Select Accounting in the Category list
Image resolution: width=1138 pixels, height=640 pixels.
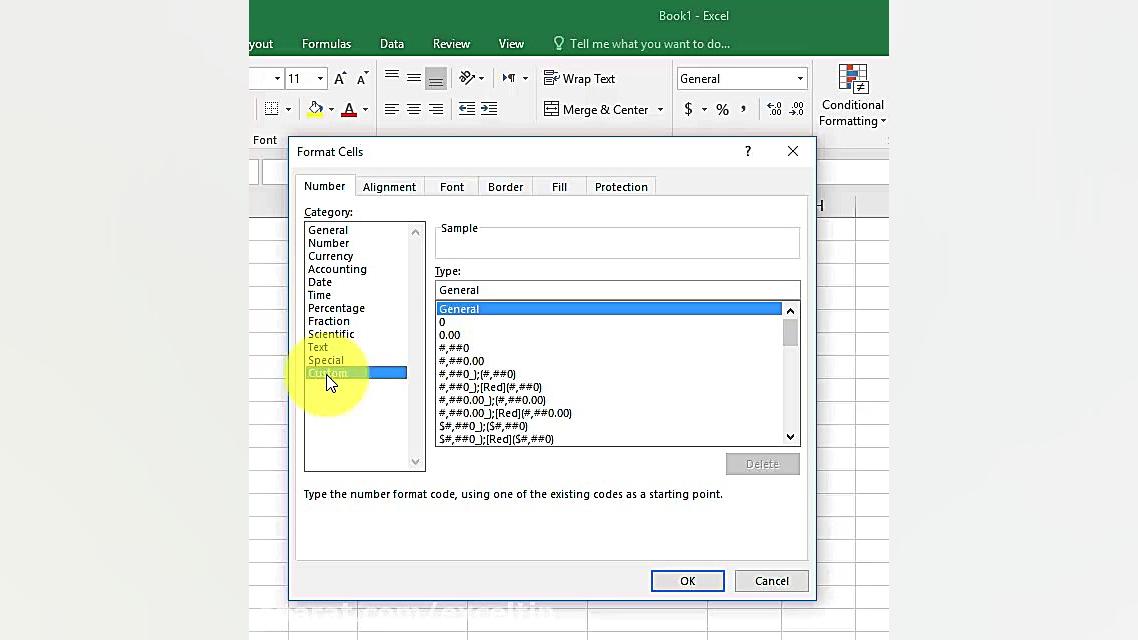tap(337, 269)
